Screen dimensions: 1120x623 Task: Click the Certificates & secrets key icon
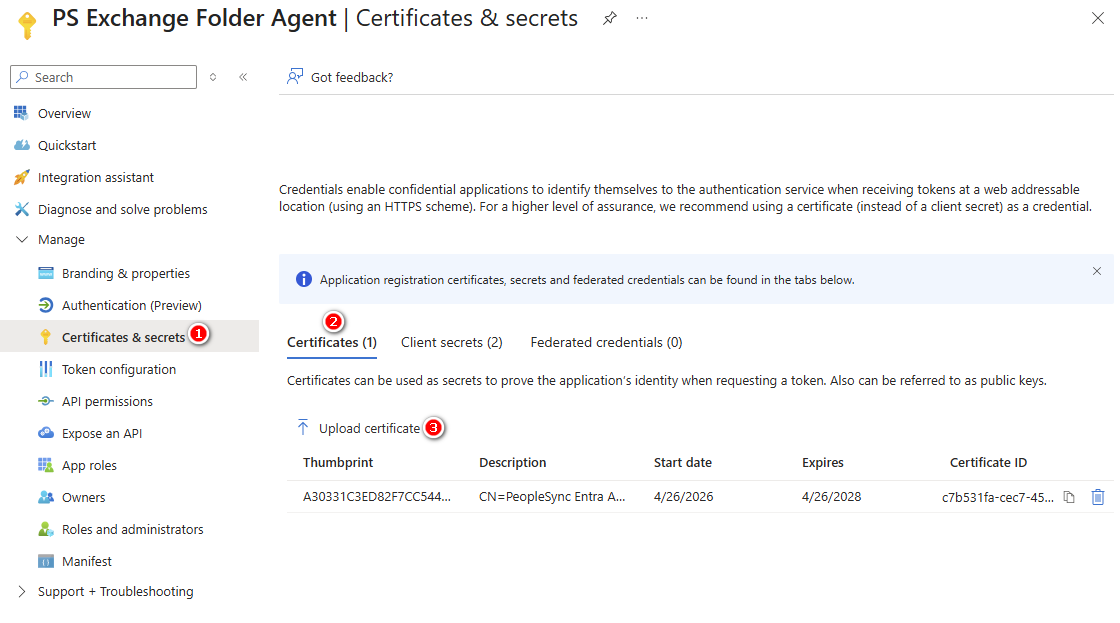pyautogui.click(x=46, y=337)
